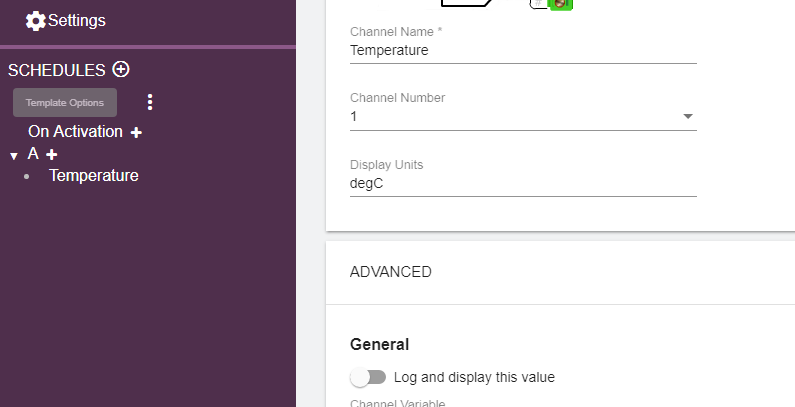795x407 pixels.
Task: Select the On Activation schedule
Action: pyautogui.click(x=75, y=132)
